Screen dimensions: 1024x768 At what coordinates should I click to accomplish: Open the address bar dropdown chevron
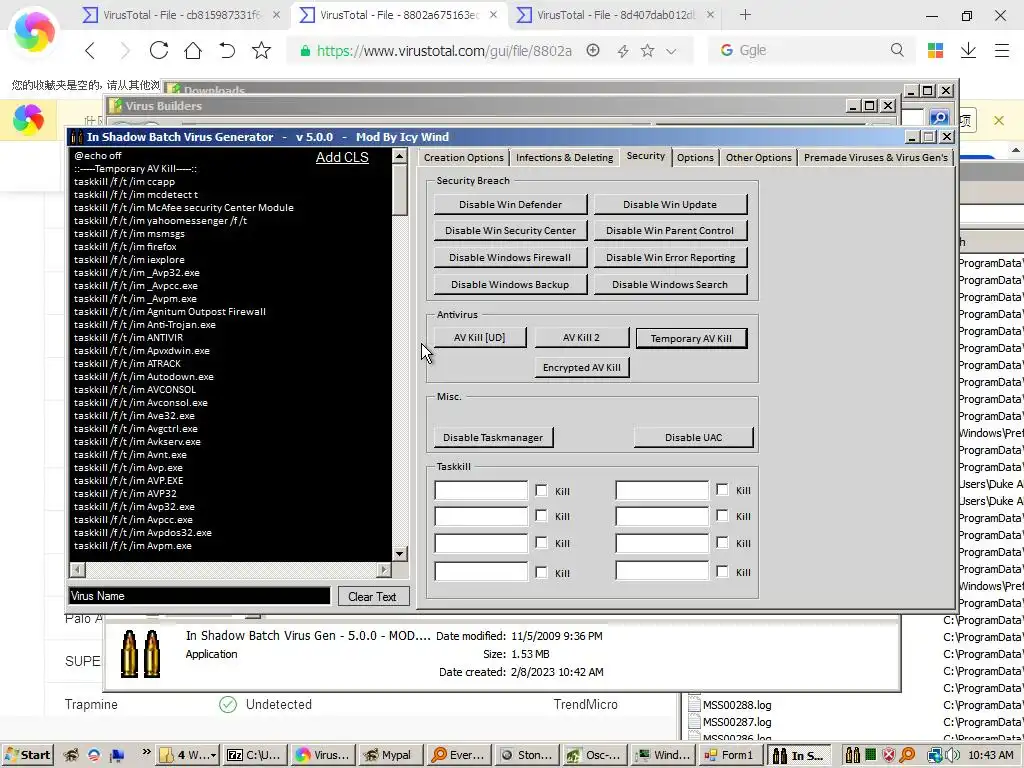pos(671,51)
